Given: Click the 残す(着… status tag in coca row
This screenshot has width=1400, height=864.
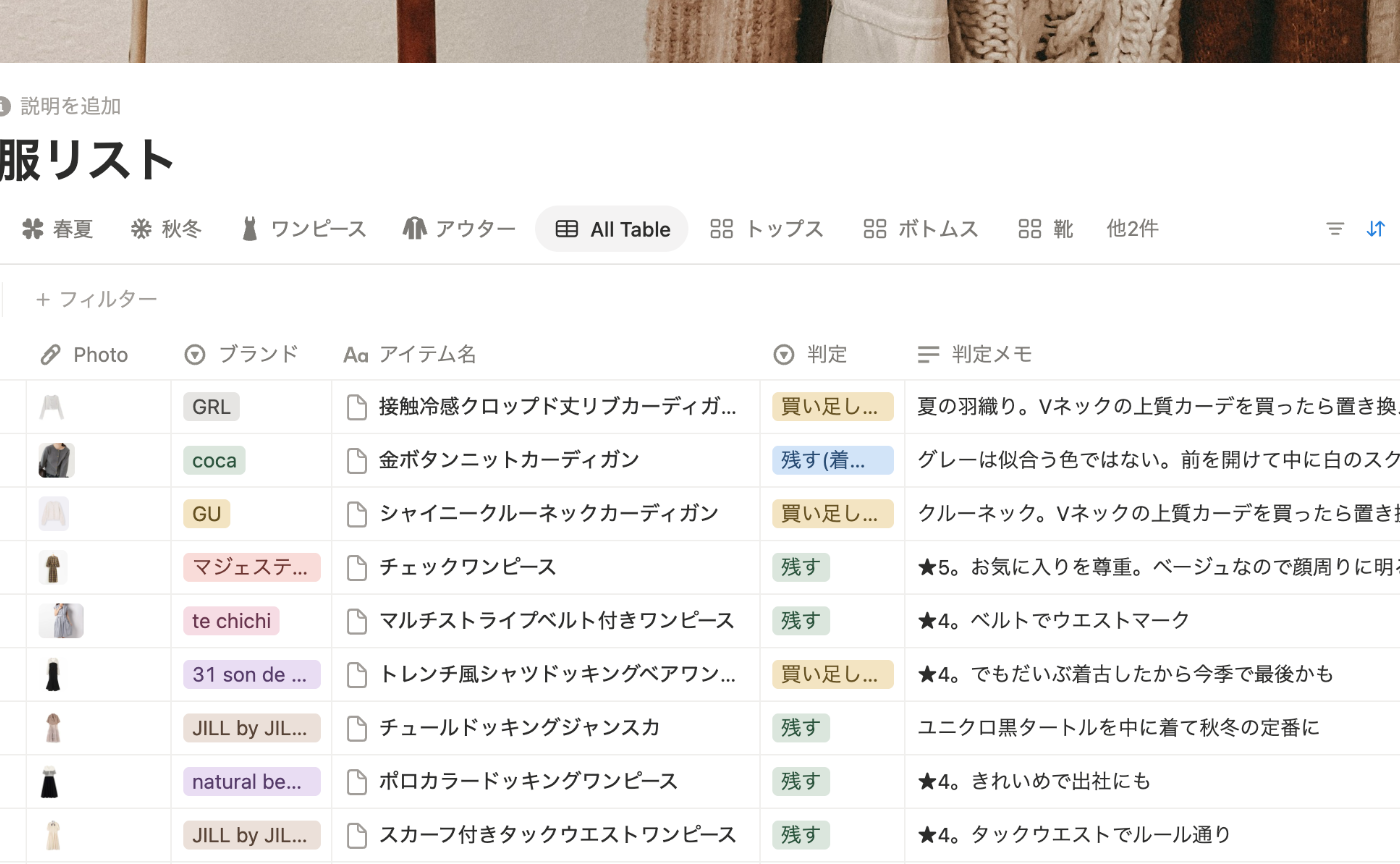Looking at the screenshot, I should (833, 460).
